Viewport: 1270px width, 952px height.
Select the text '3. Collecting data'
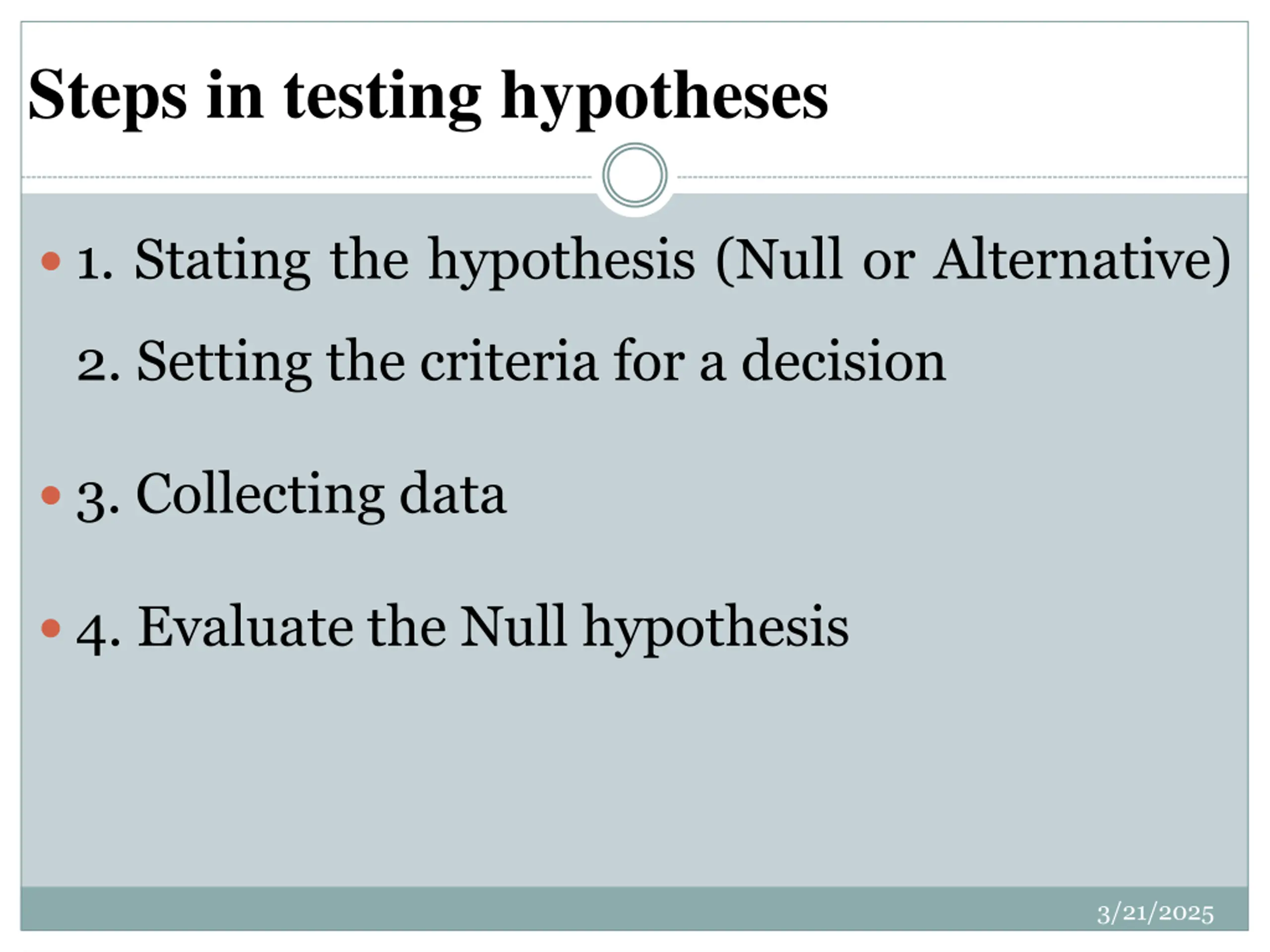point(291,495)
